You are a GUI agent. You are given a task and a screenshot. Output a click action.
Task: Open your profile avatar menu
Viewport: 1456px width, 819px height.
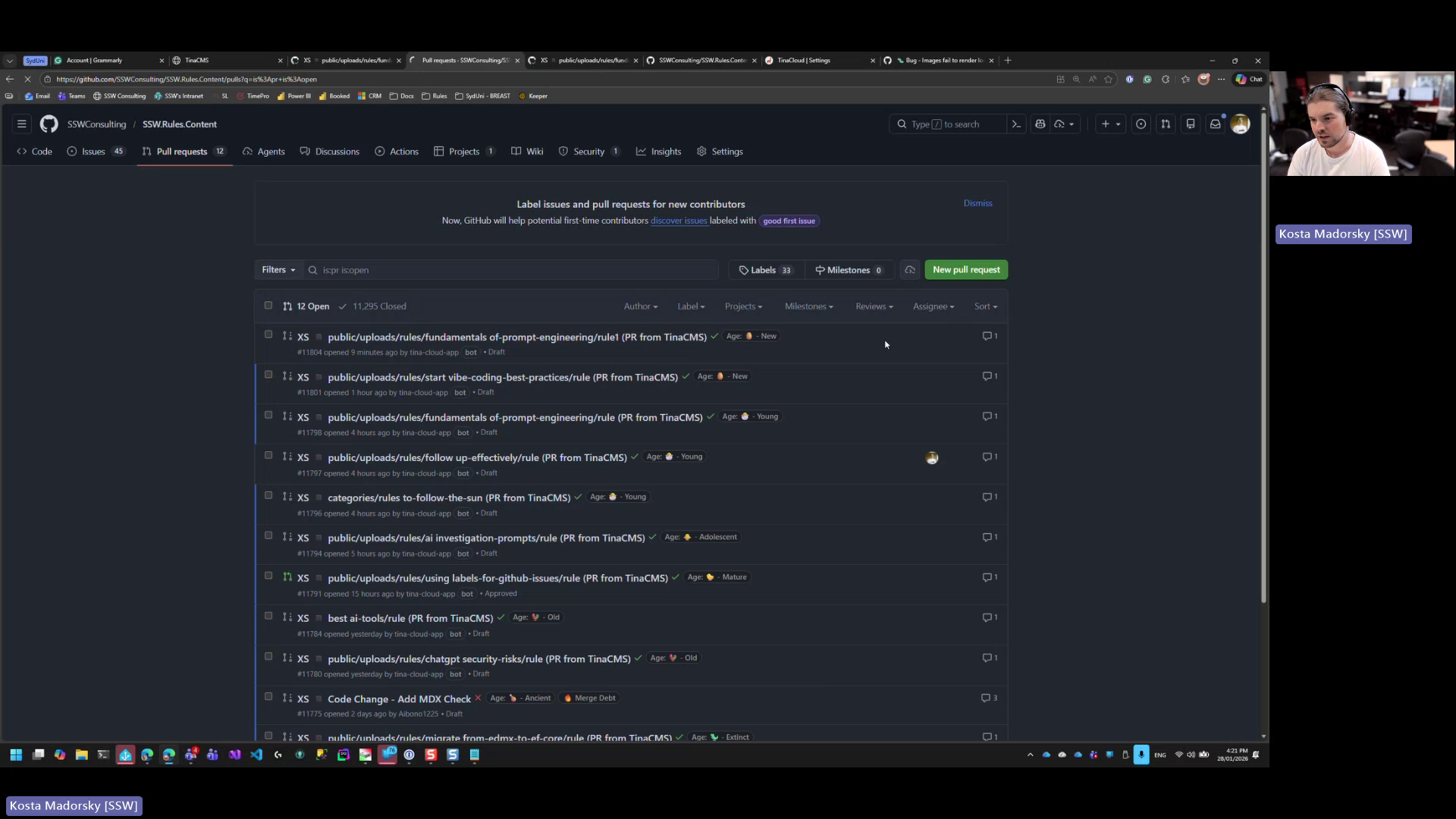(1241, 124)
